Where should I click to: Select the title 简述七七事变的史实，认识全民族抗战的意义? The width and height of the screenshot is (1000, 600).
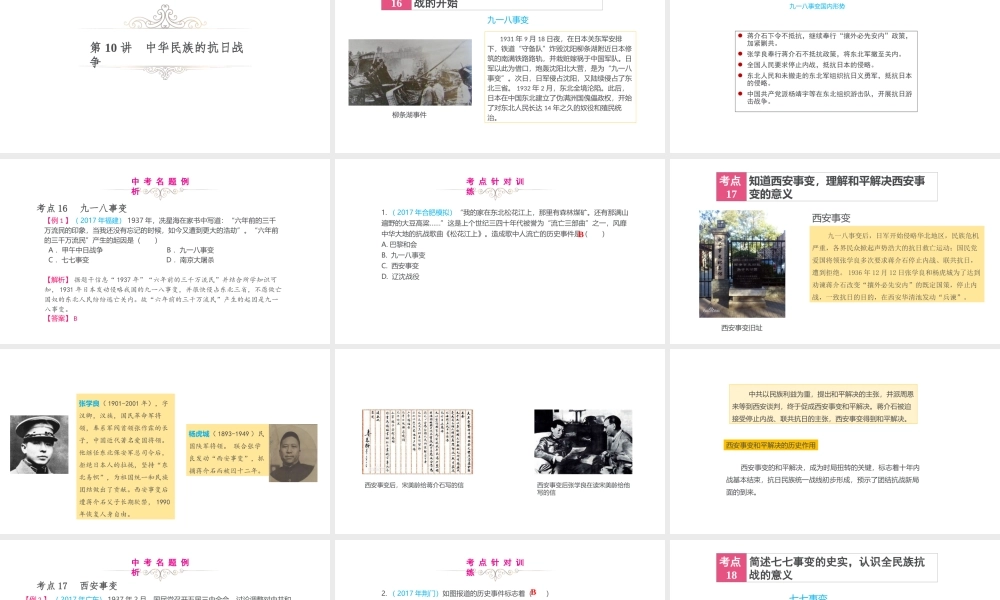click(x=836, y=568)
